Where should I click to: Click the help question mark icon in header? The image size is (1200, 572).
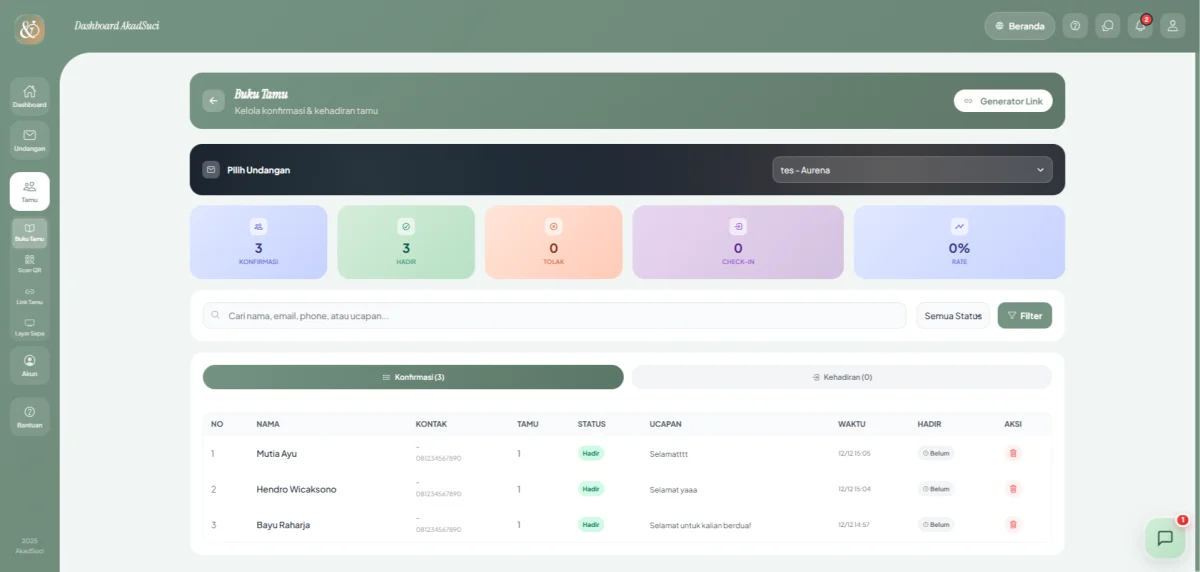(1075, 26)
